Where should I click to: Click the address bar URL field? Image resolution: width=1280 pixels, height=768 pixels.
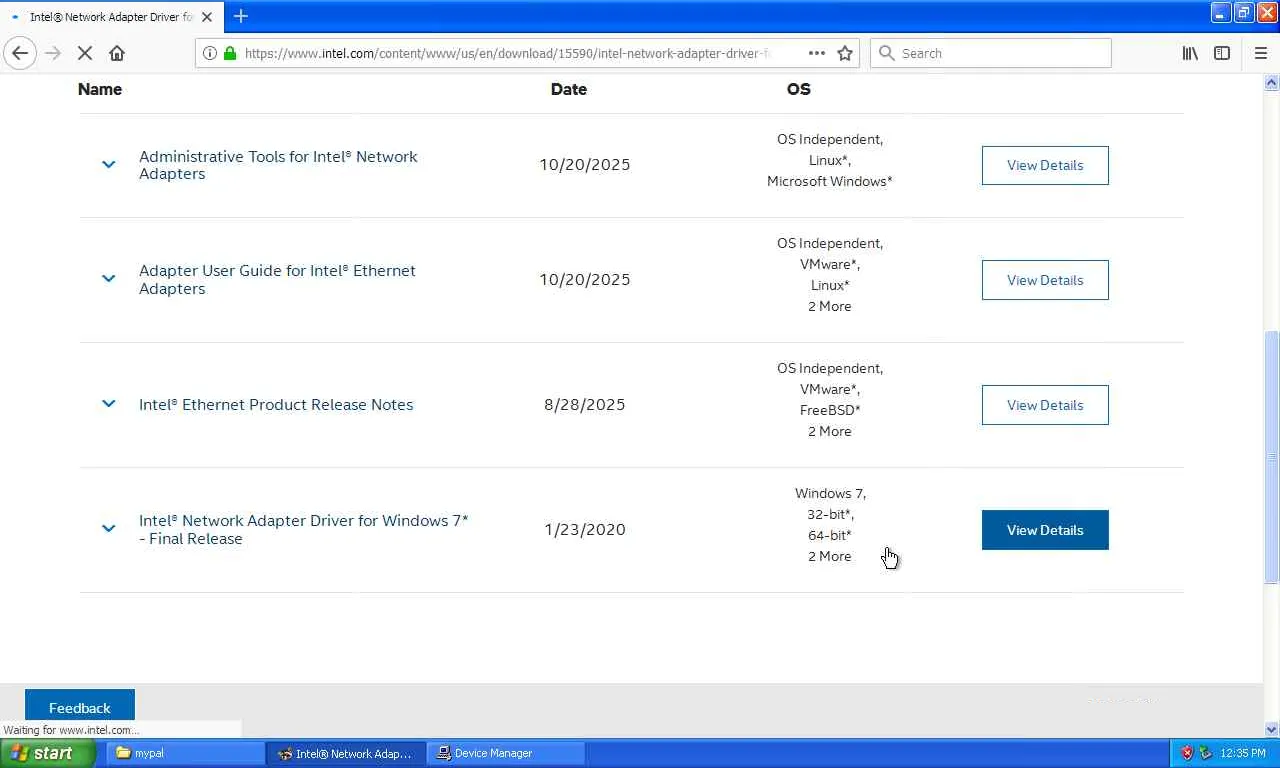point(507,53)
